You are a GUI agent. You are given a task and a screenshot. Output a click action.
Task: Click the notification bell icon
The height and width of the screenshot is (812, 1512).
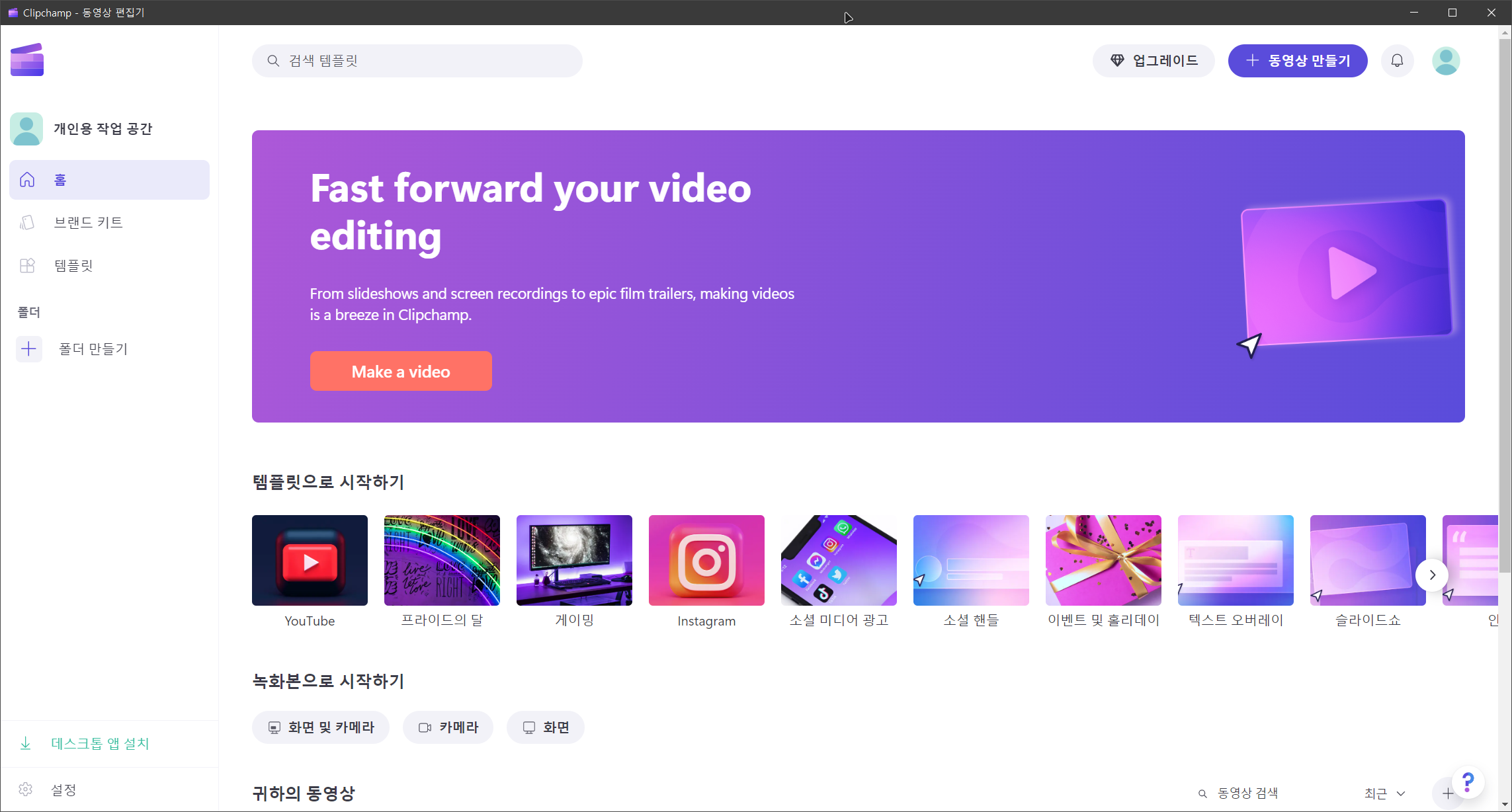tap(1397, 61)
